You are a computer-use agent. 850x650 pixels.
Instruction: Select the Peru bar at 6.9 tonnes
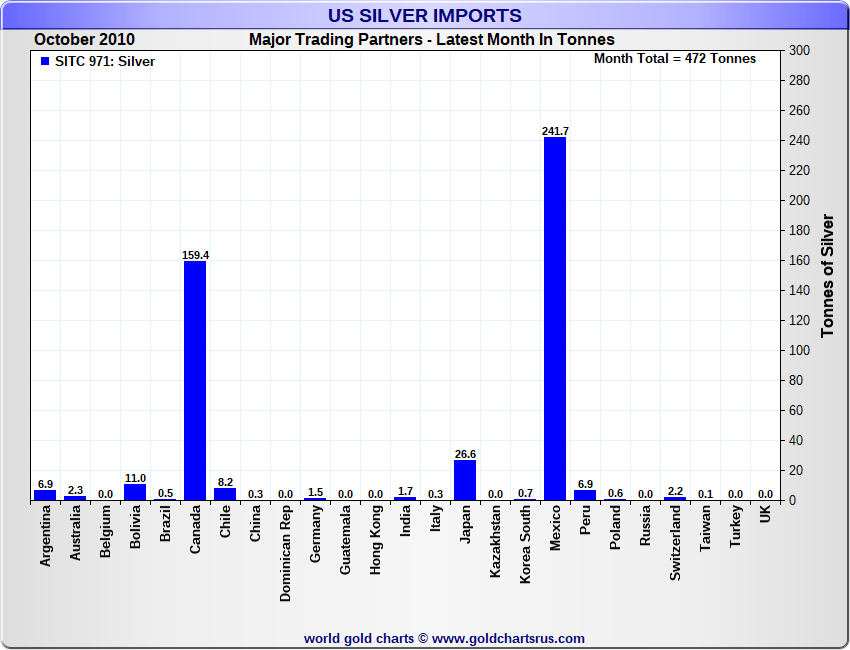[x=585, y=495]
